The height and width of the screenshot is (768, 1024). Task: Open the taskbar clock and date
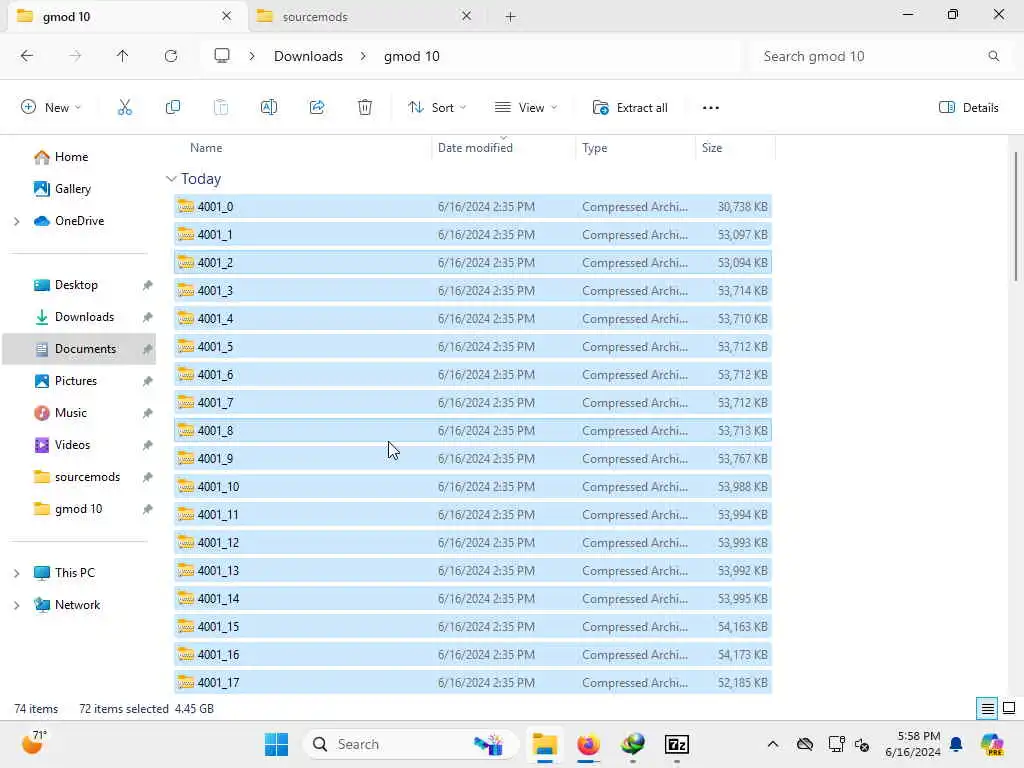[912, 744]
